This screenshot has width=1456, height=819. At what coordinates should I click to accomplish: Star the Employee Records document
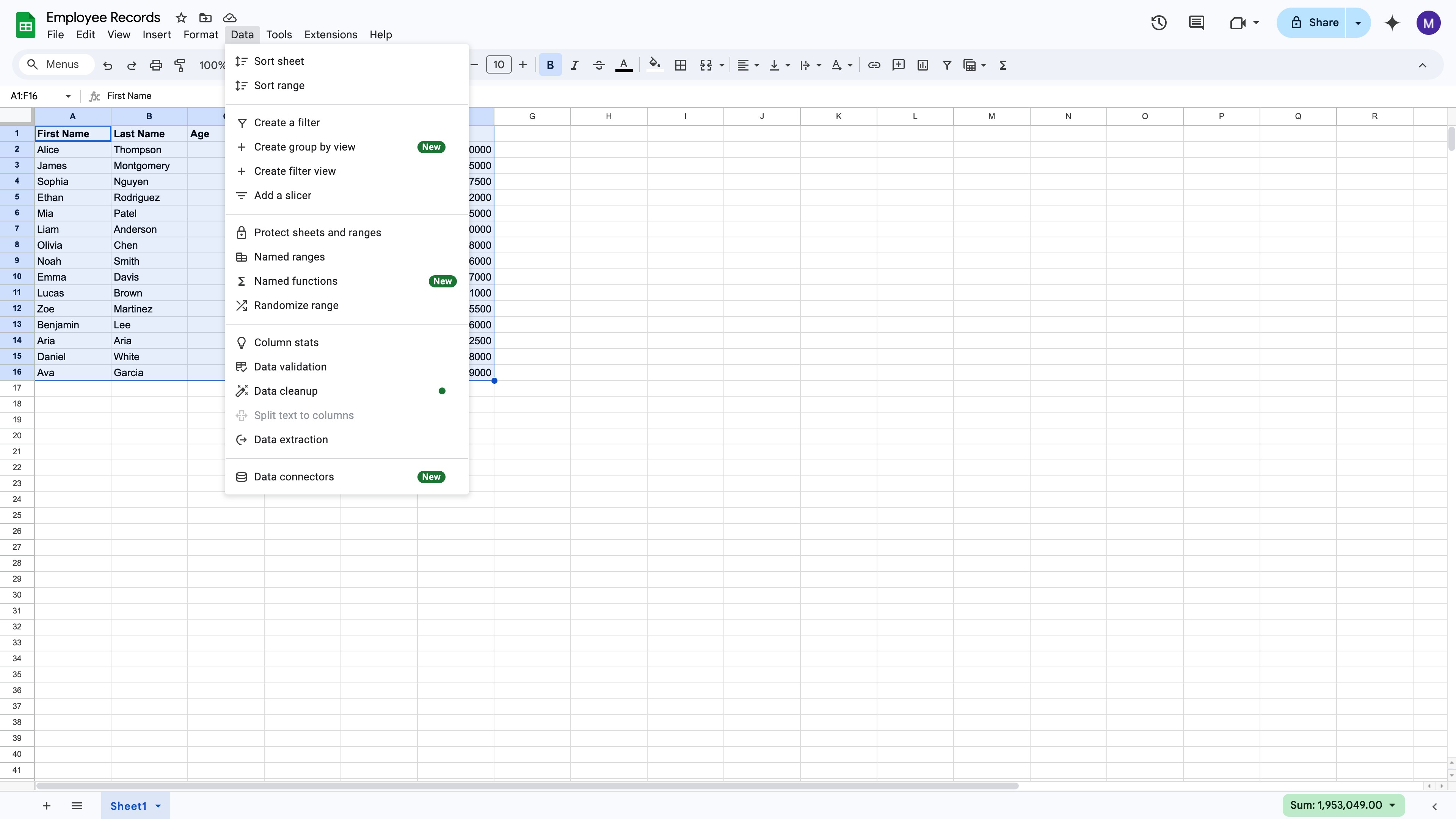click(181, 17)
